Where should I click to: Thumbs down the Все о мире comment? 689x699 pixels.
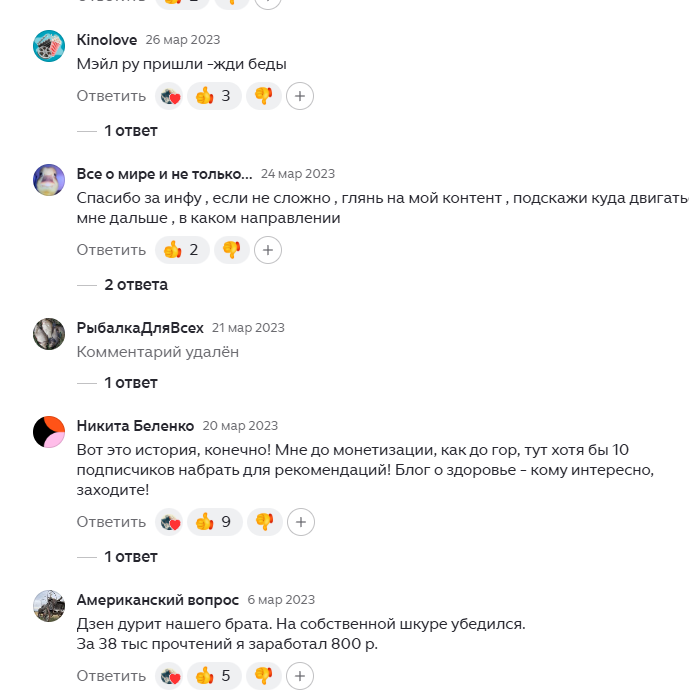pos(232,250)
